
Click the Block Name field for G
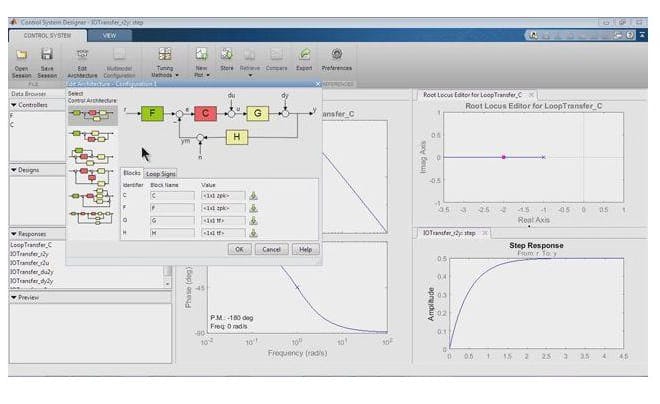click(x=172, y=221)
